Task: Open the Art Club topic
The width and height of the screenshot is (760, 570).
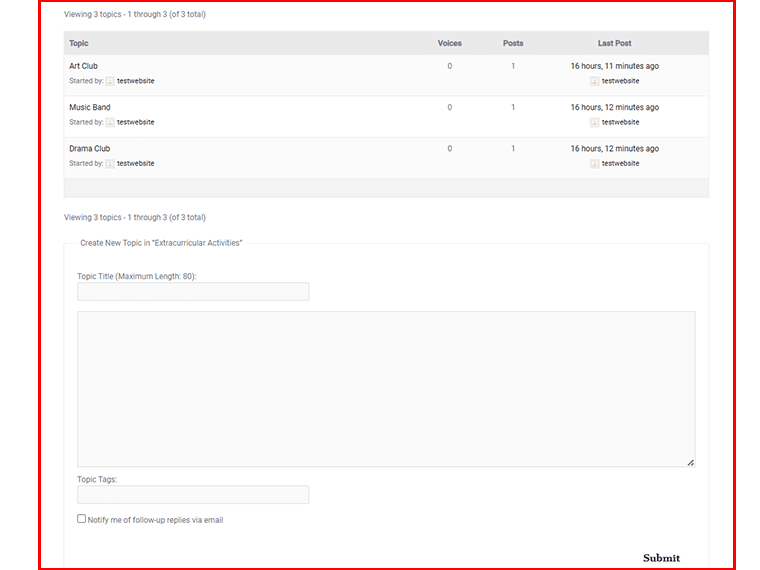Action: [83, 66]
